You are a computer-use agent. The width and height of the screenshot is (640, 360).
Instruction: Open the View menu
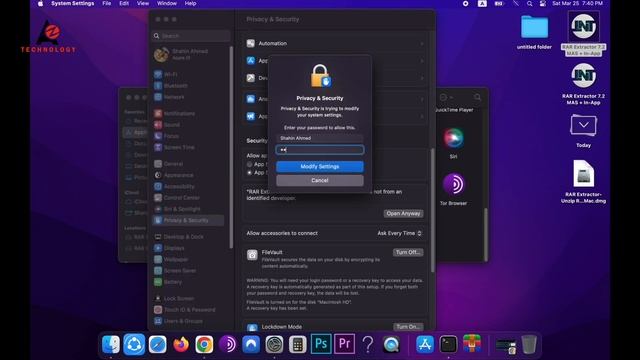pyautogui.click(x=143, y=3)
